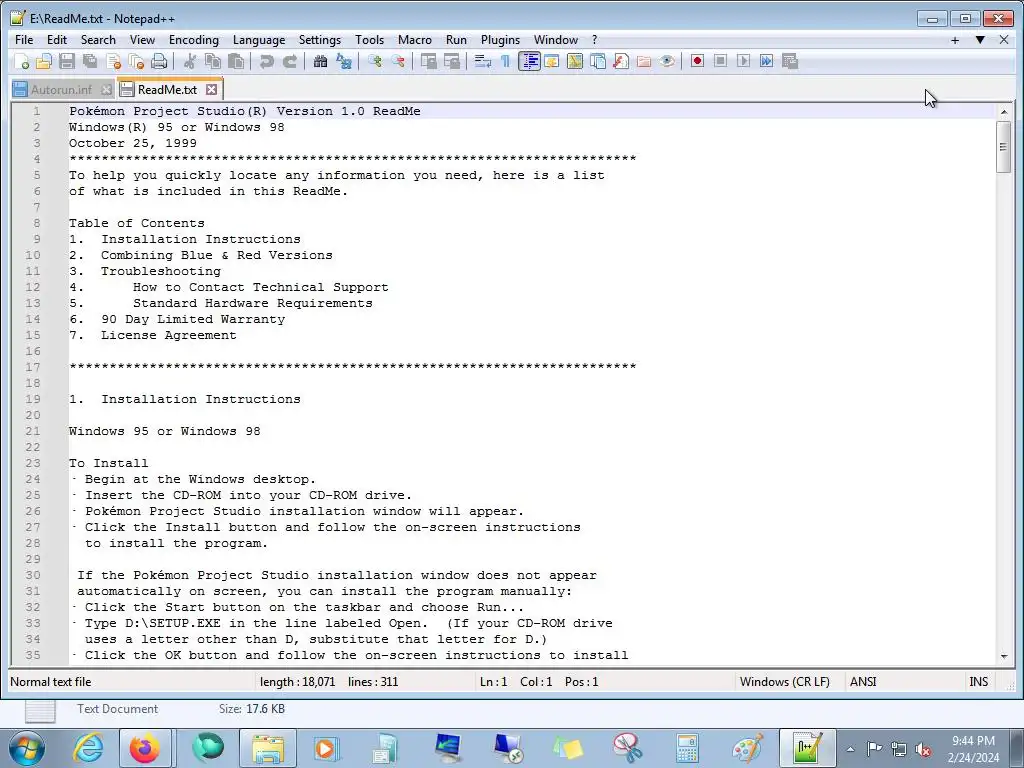Image resolution: width=1024 pixels, height=768 pixels.
Task: Copy selection using the toolbar copy icon
Action: point(213,61)
